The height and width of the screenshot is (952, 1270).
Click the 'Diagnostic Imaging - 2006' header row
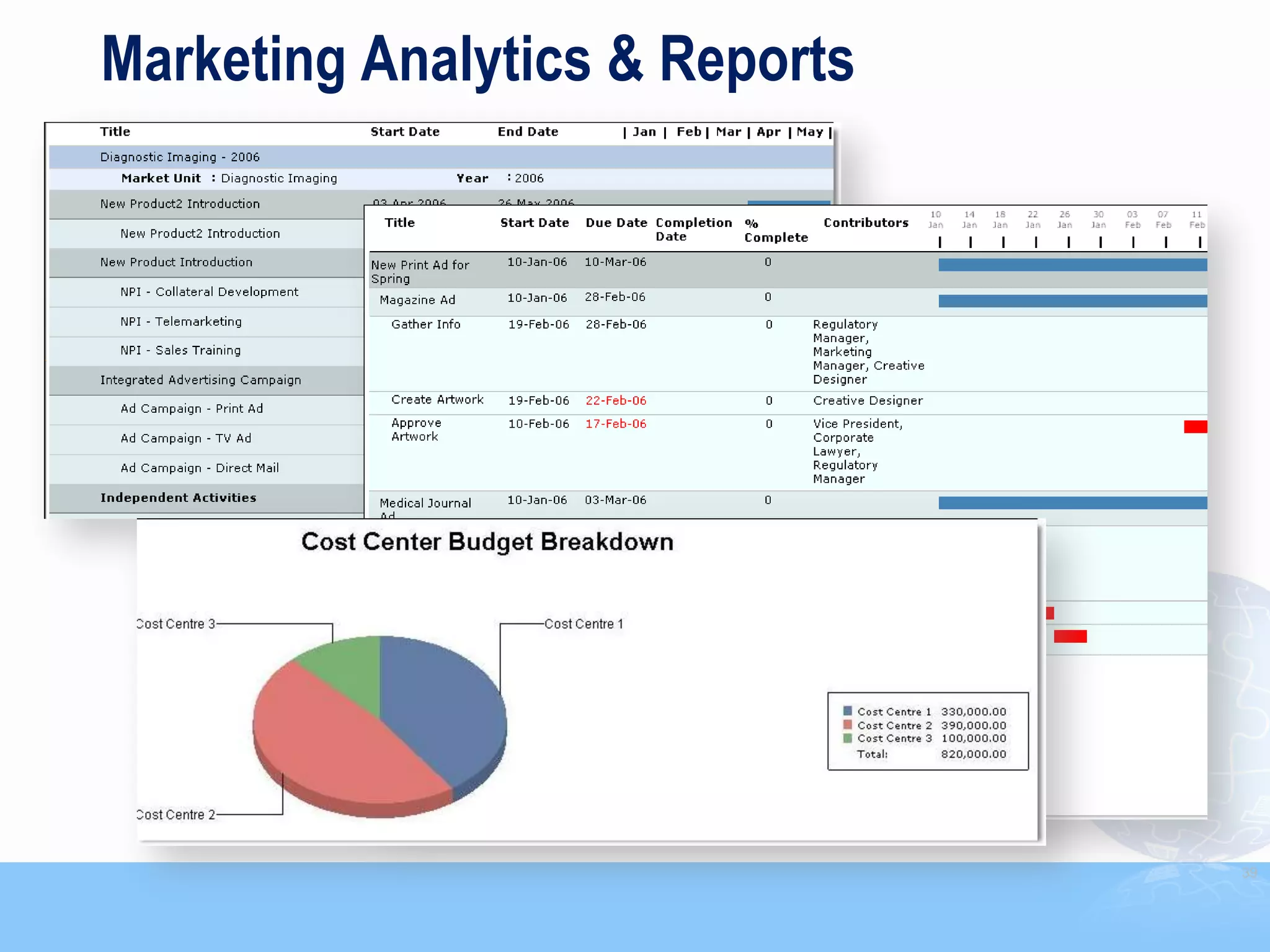click(441, 157)
